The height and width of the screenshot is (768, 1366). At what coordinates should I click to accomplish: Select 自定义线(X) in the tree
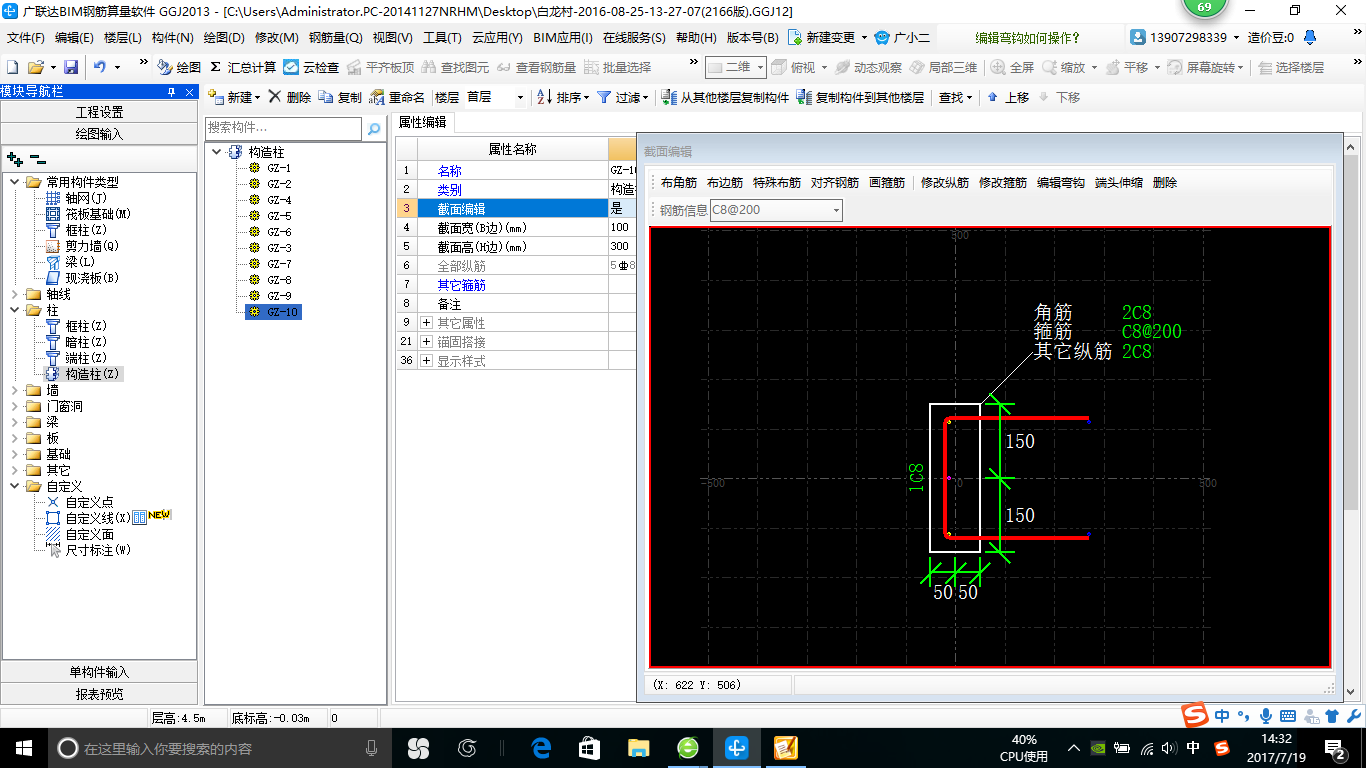click(x=98, y=518)
